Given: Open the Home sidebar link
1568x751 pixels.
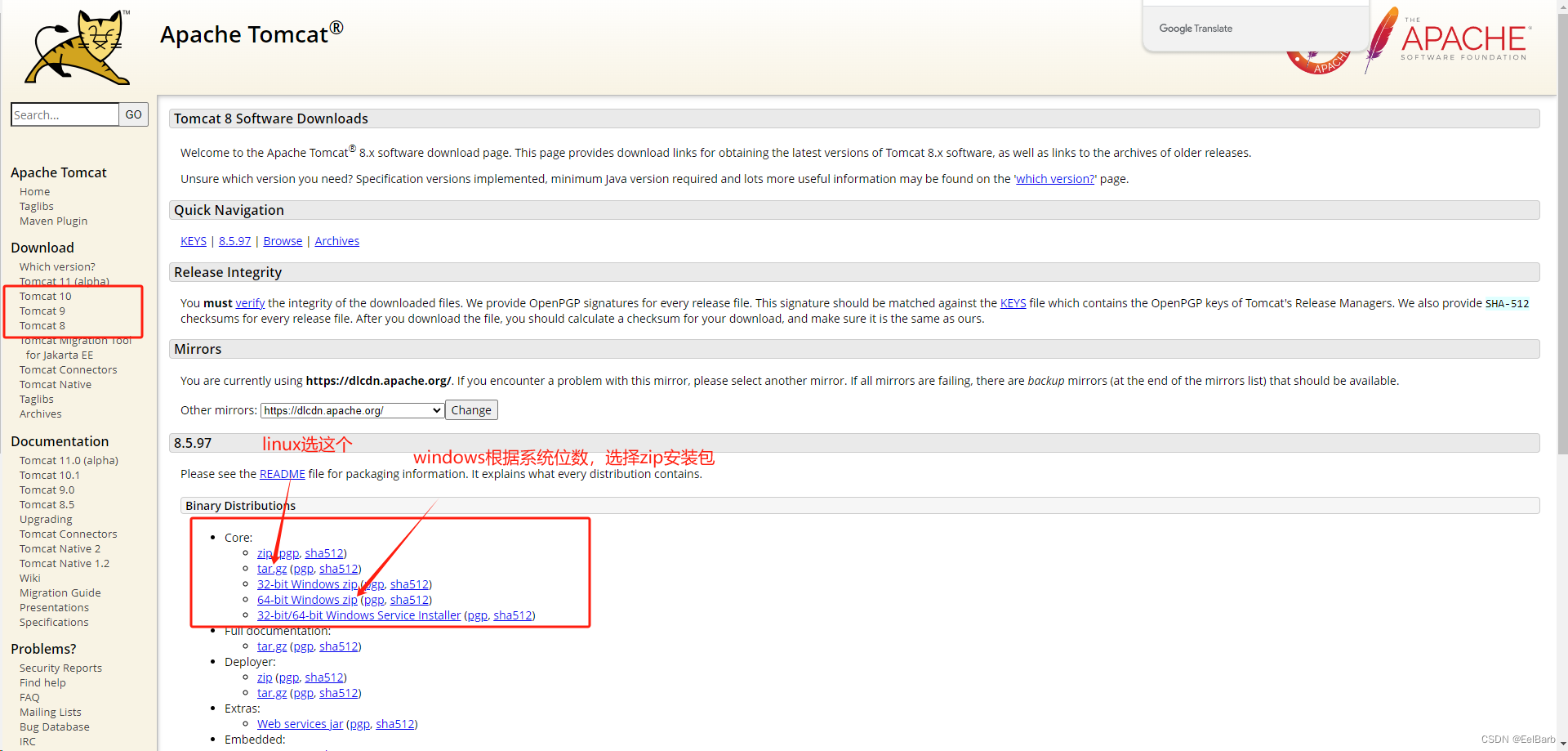Looking at the screenshot, I should point(35,191).
